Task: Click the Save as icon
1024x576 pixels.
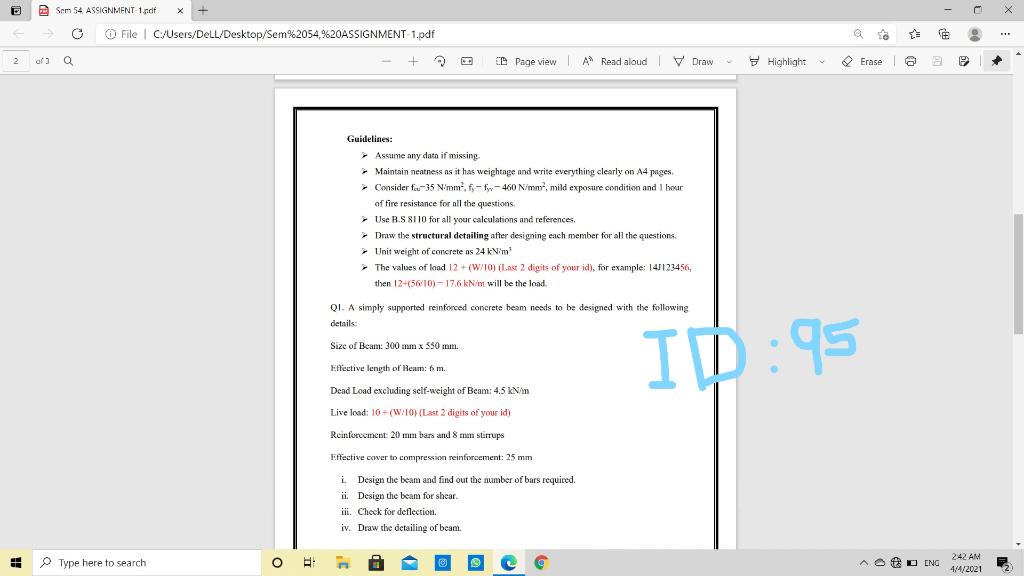Action: pyautogui.click(x=964, y=61)
